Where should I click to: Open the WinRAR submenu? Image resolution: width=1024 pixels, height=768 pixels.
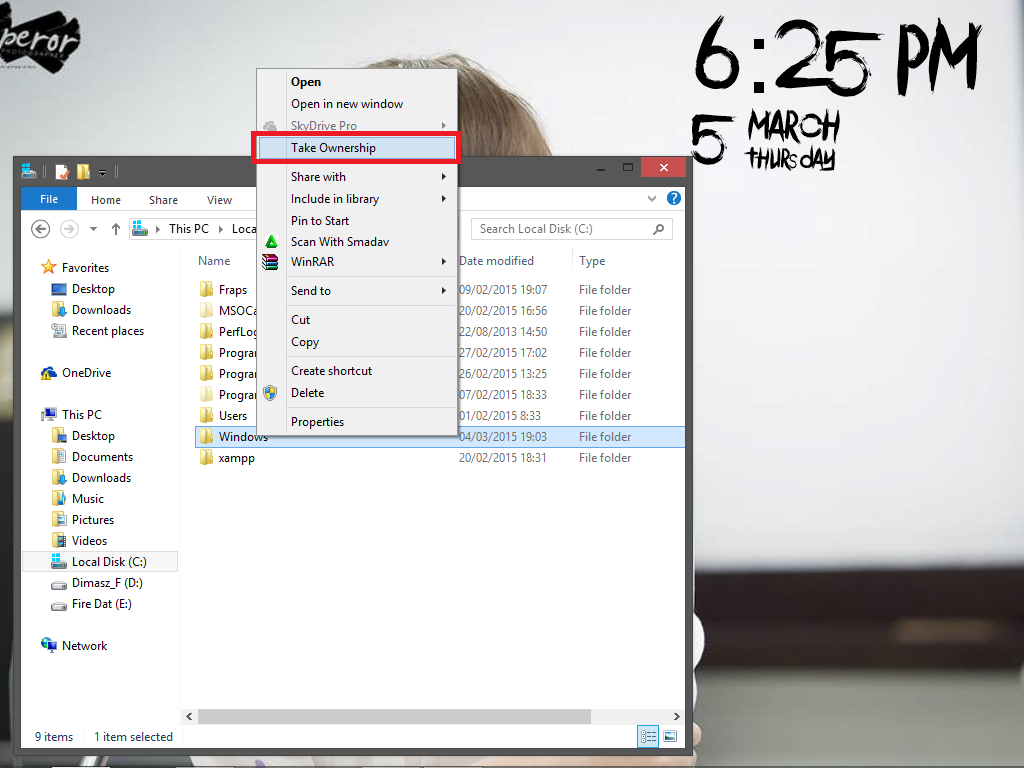[357, 261]
